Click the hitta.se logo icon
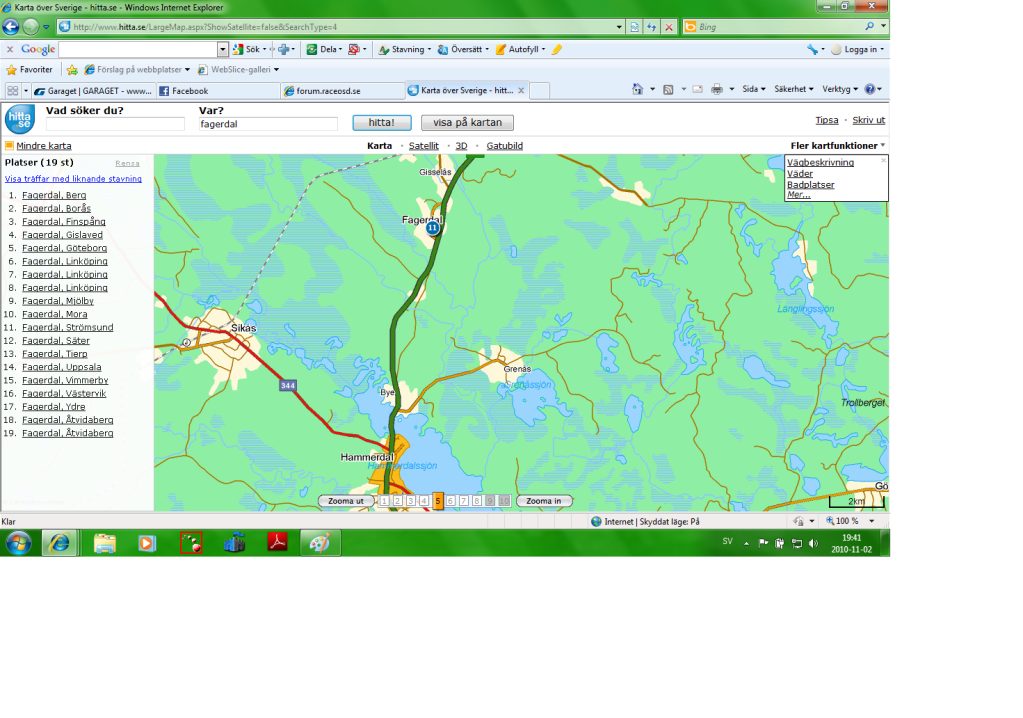Image resolution: width=1023 pixels, height=718 pixels. pos(19,119)
